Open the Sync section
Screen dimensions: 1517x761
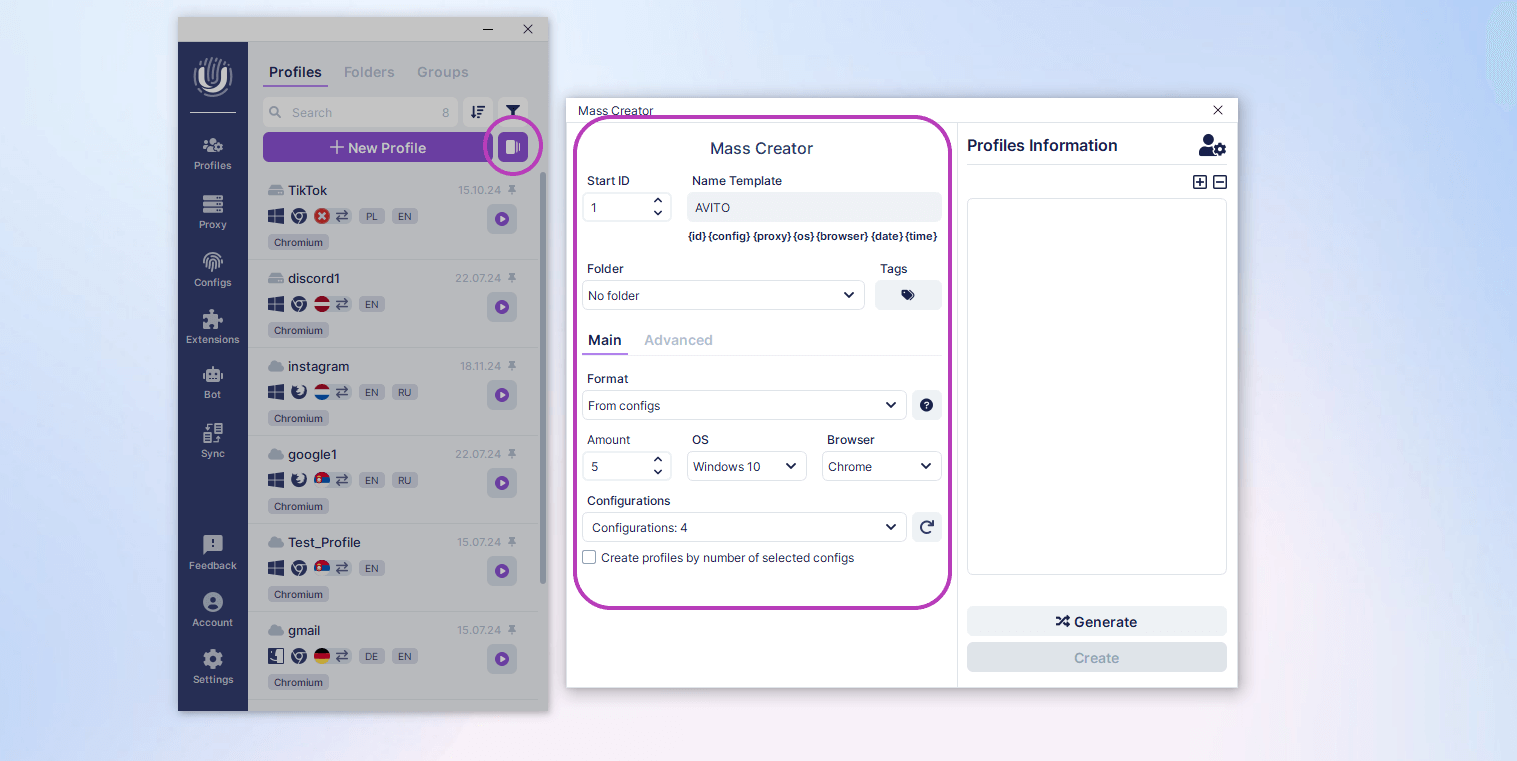click(x=212, y=440)
